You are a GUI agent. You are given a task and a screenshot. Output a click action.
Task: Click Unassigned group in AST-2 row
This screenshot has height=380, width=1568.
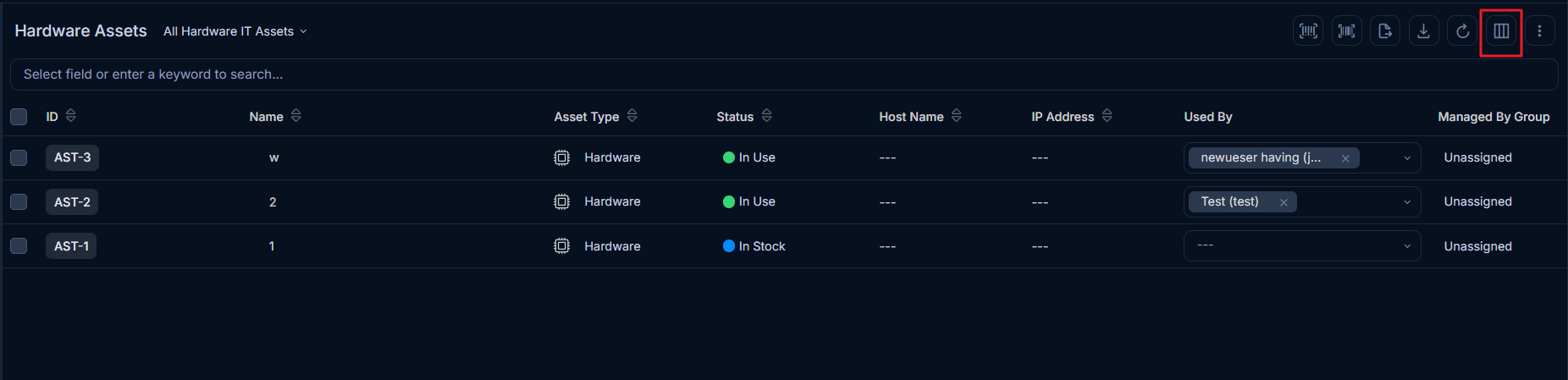point(1477,201)
